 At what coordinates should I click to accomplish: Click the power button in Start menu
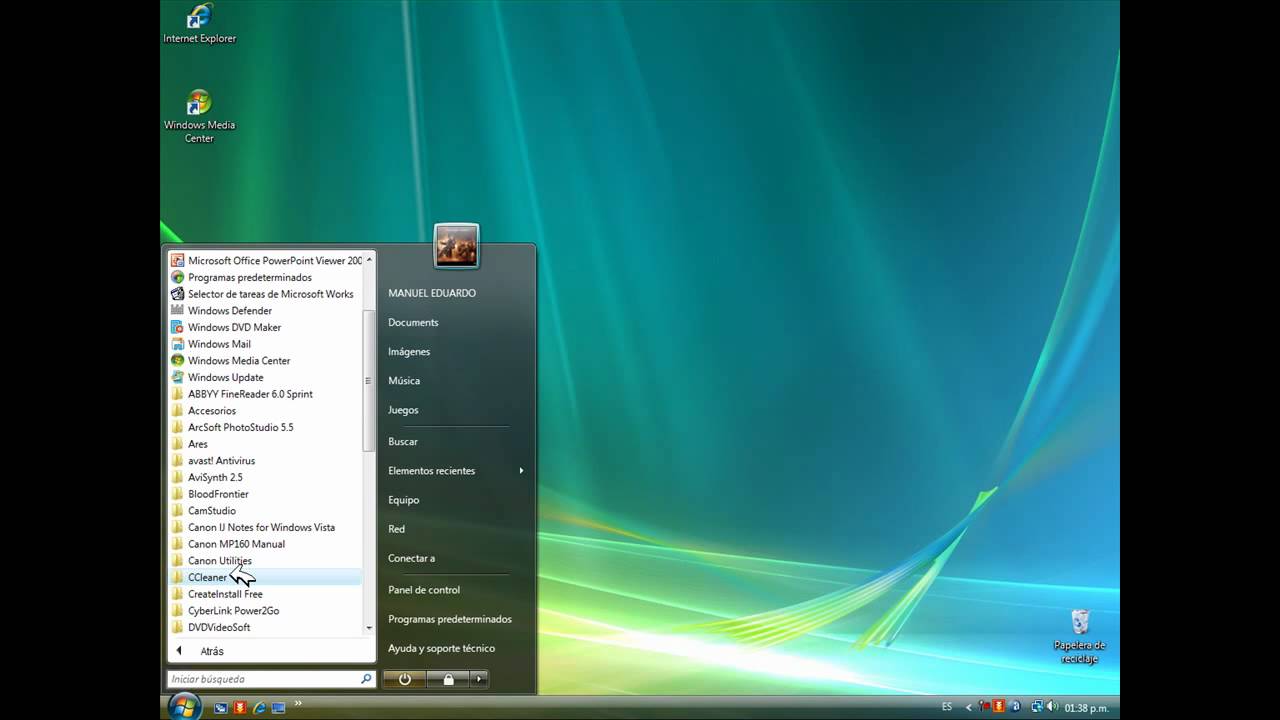click(x=405, y=679)
